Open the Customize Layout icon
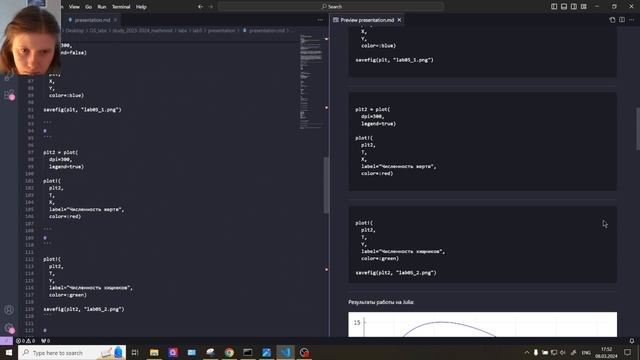The height and width of the screenshot is (360, 640). (584, 7)
